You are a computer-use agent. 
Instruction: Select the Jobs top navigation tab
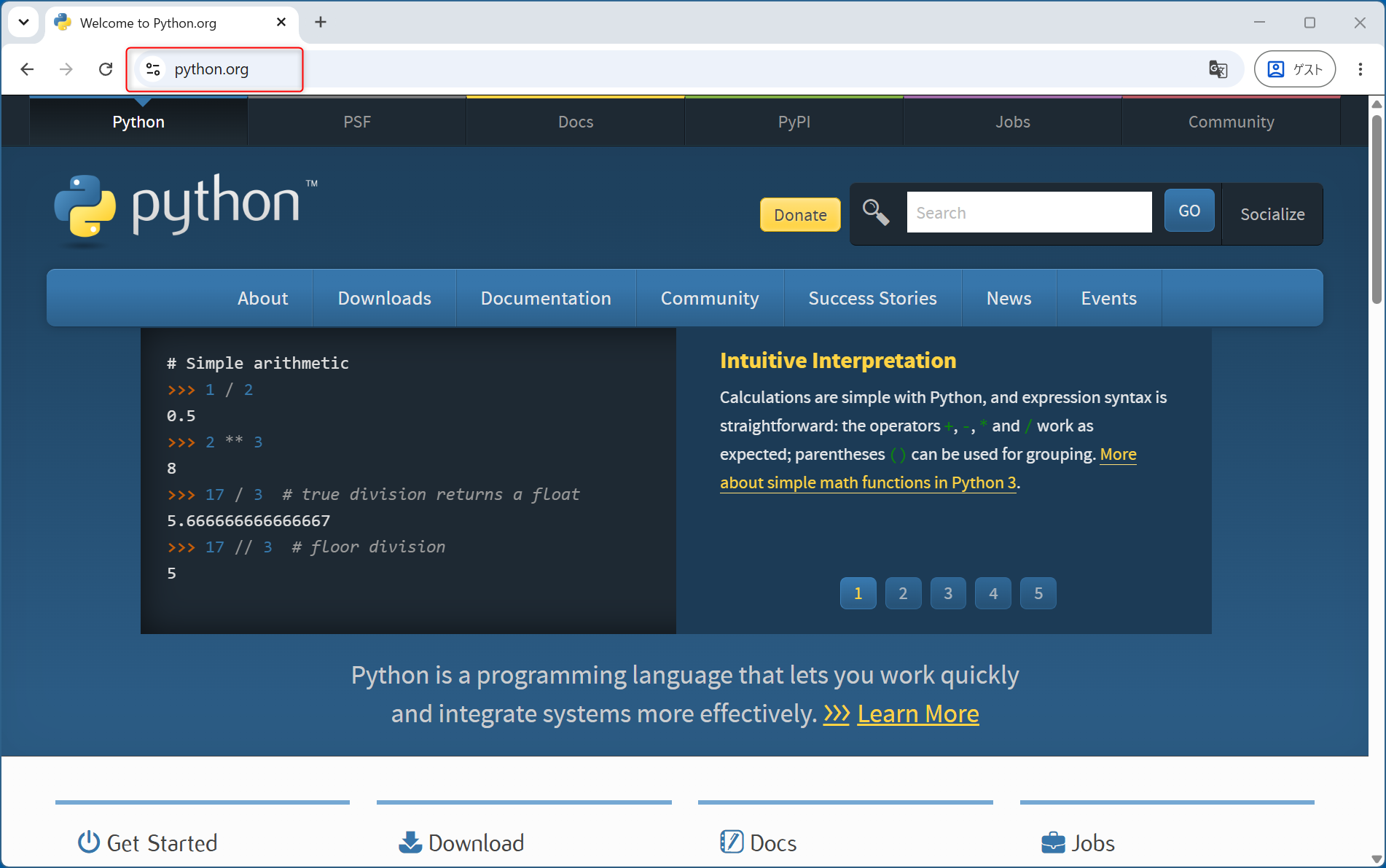1013,122
